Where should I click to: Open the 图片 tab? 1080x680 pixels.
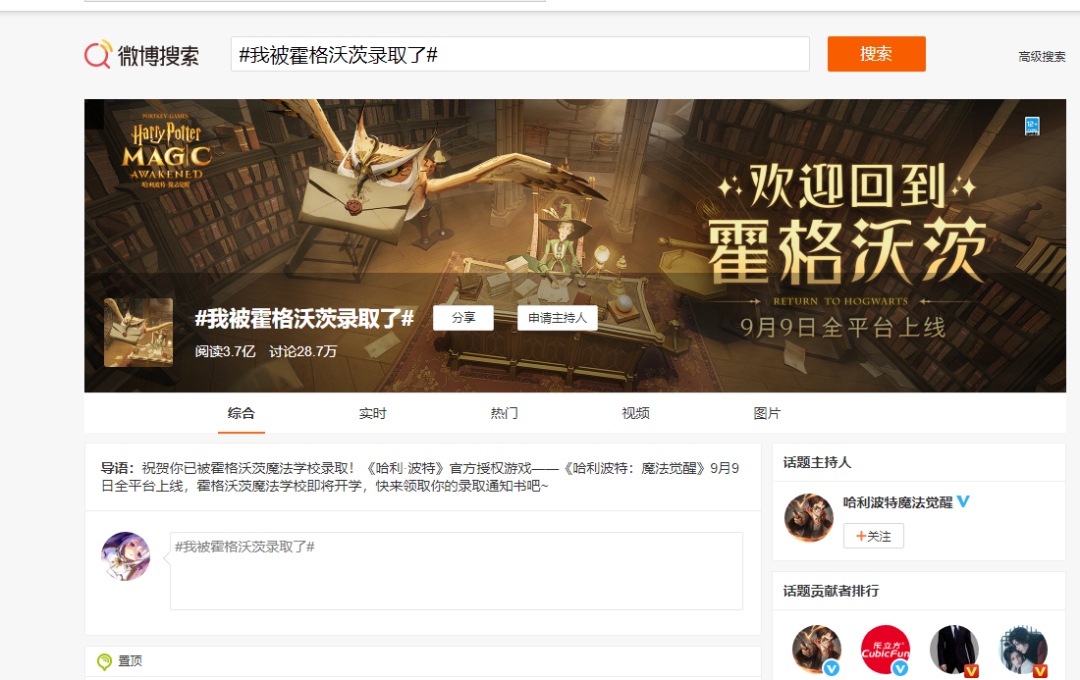(x=767, y=413)
